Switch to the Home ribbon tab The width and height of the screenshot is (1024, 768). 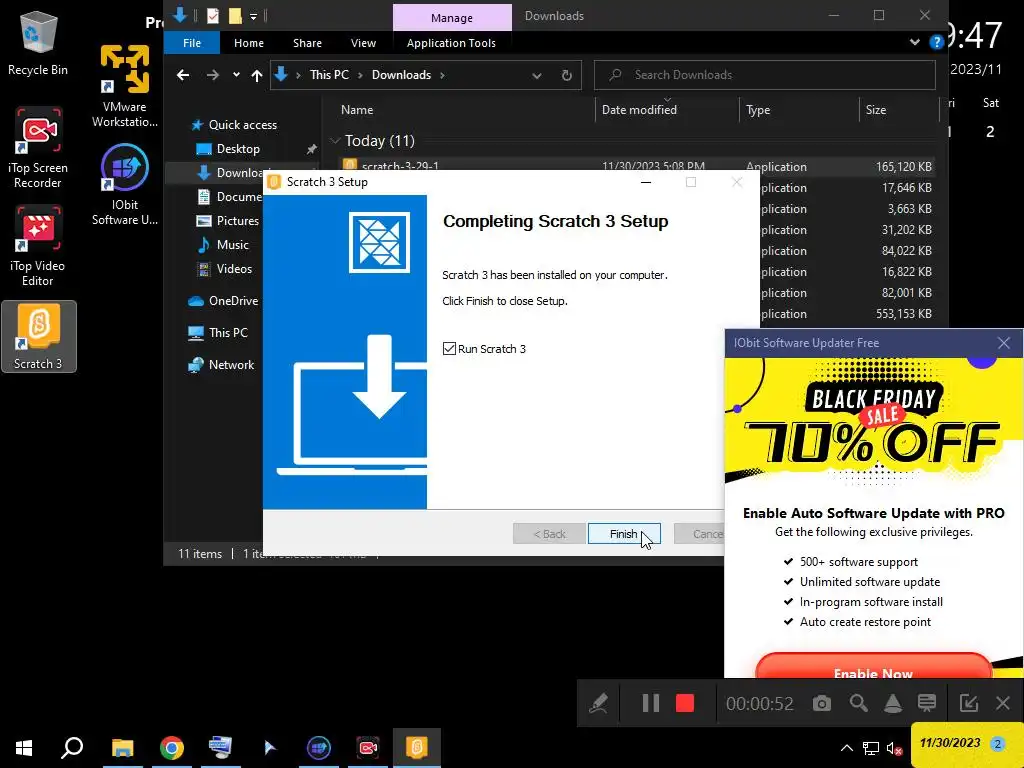249,43
